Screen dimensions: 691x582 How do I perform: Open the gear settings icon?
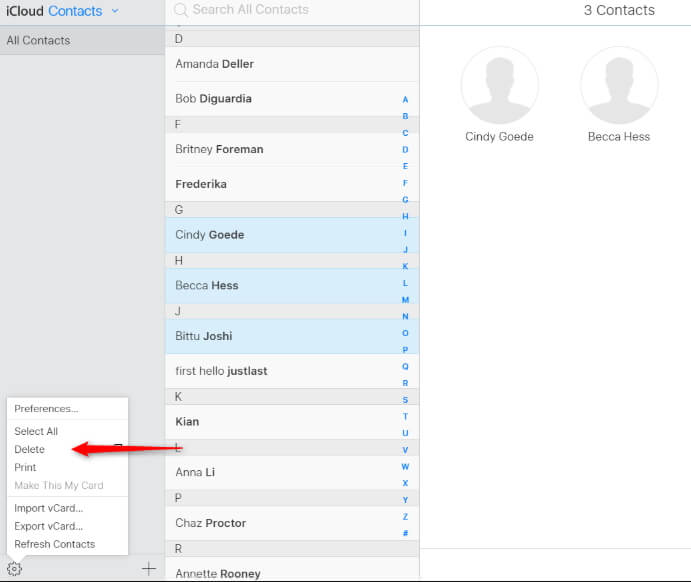pos(14,568)
